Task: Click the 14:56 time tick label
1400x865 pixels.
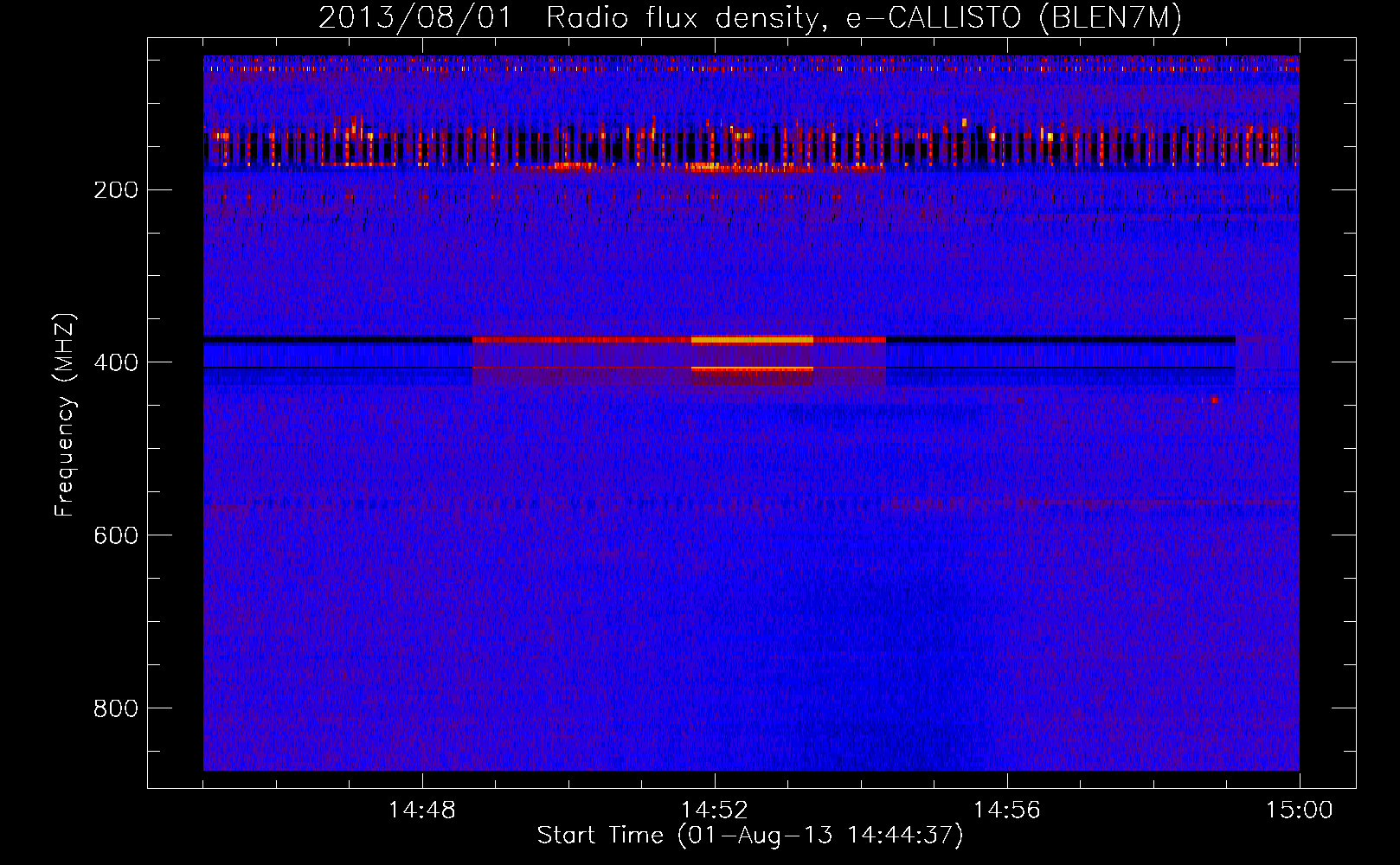Action: click(x=1007, y=811)
